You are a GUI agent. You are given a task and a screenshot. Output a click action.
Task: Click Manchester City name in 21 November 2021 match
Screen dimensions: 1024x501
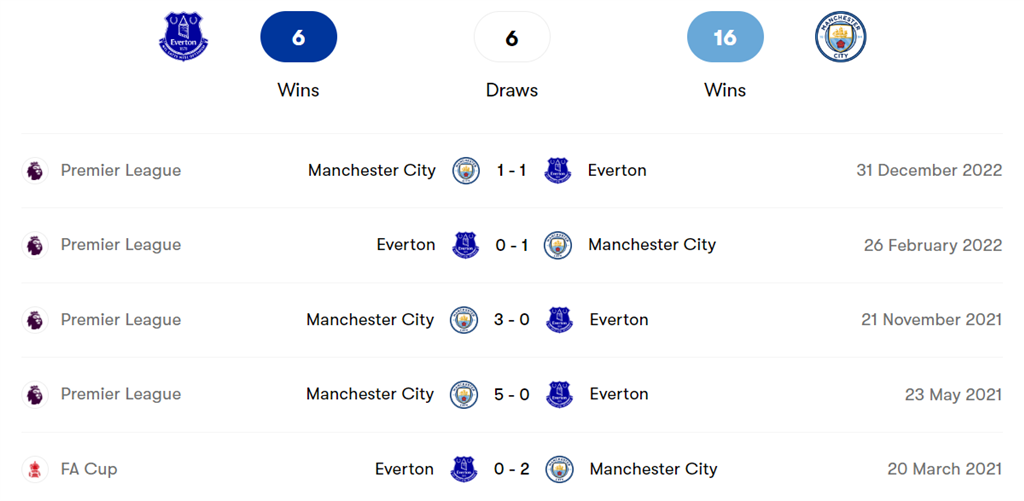point(370,320)
